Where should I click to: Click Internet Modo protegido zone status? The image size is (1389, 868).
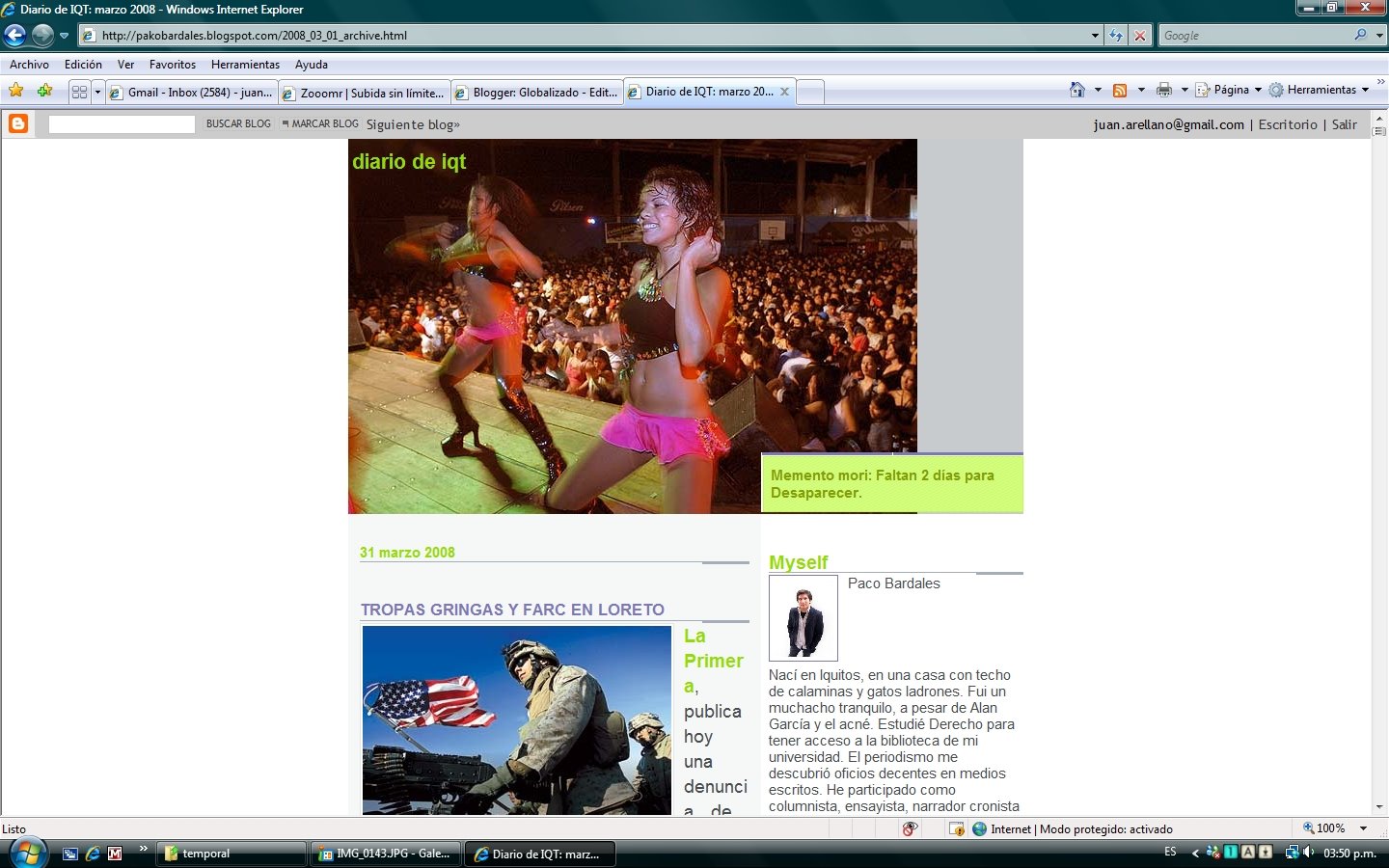pyautogui.click(x=1073, y=828)
